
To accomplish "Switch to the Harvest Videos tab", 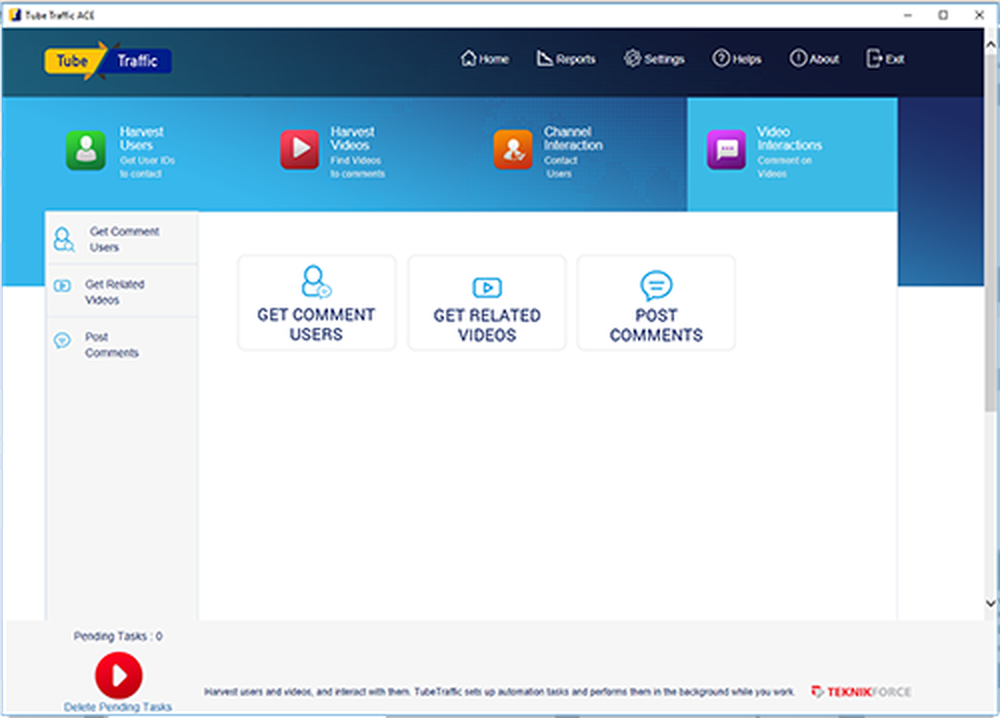I will tap(333, 152).
